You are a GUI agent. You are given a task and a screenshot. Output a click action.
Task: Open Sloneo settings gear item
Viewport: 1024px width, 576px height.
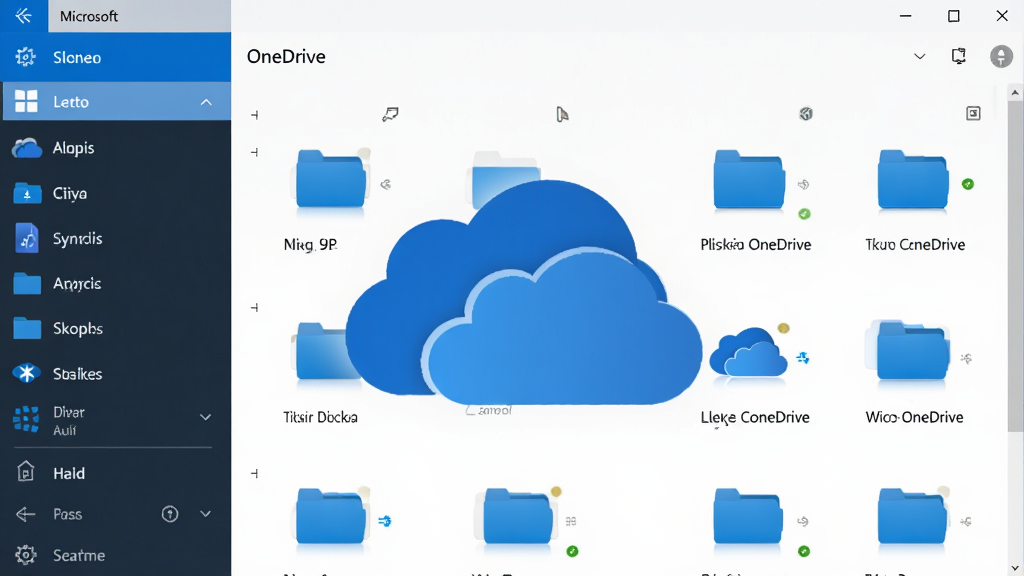coord(116,57)
